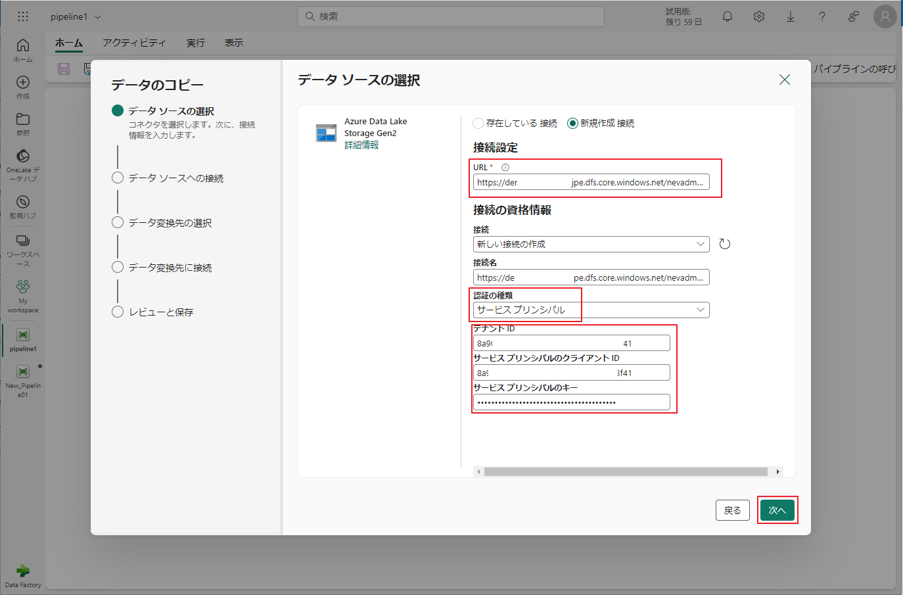Open the app launcher grid icon
The image size is (903, 595).
tap(23, 17)
